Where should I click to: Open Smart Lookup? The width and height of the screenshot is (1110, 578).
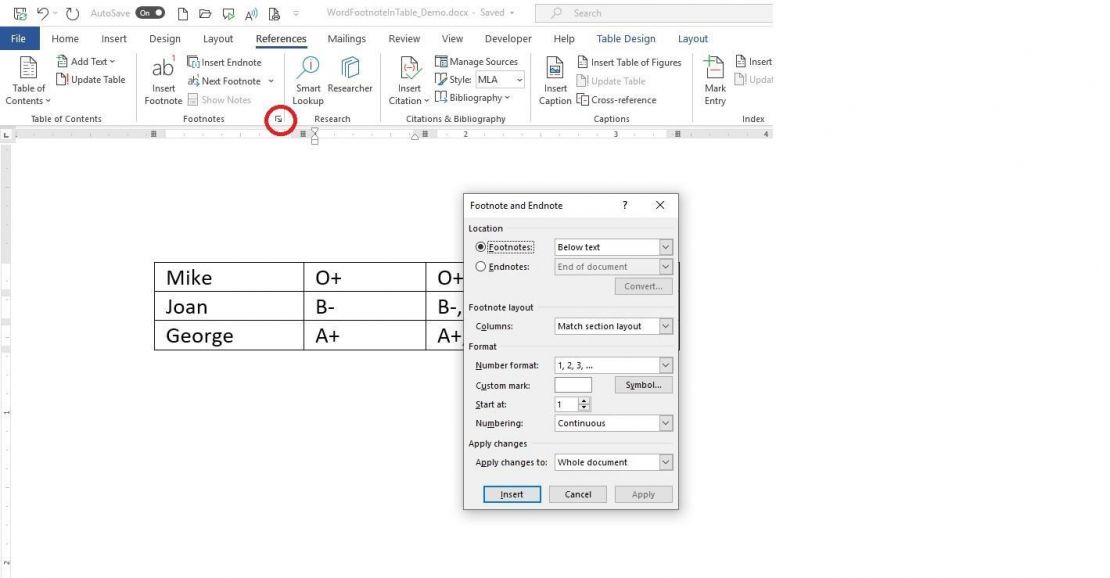pos(307,80)
